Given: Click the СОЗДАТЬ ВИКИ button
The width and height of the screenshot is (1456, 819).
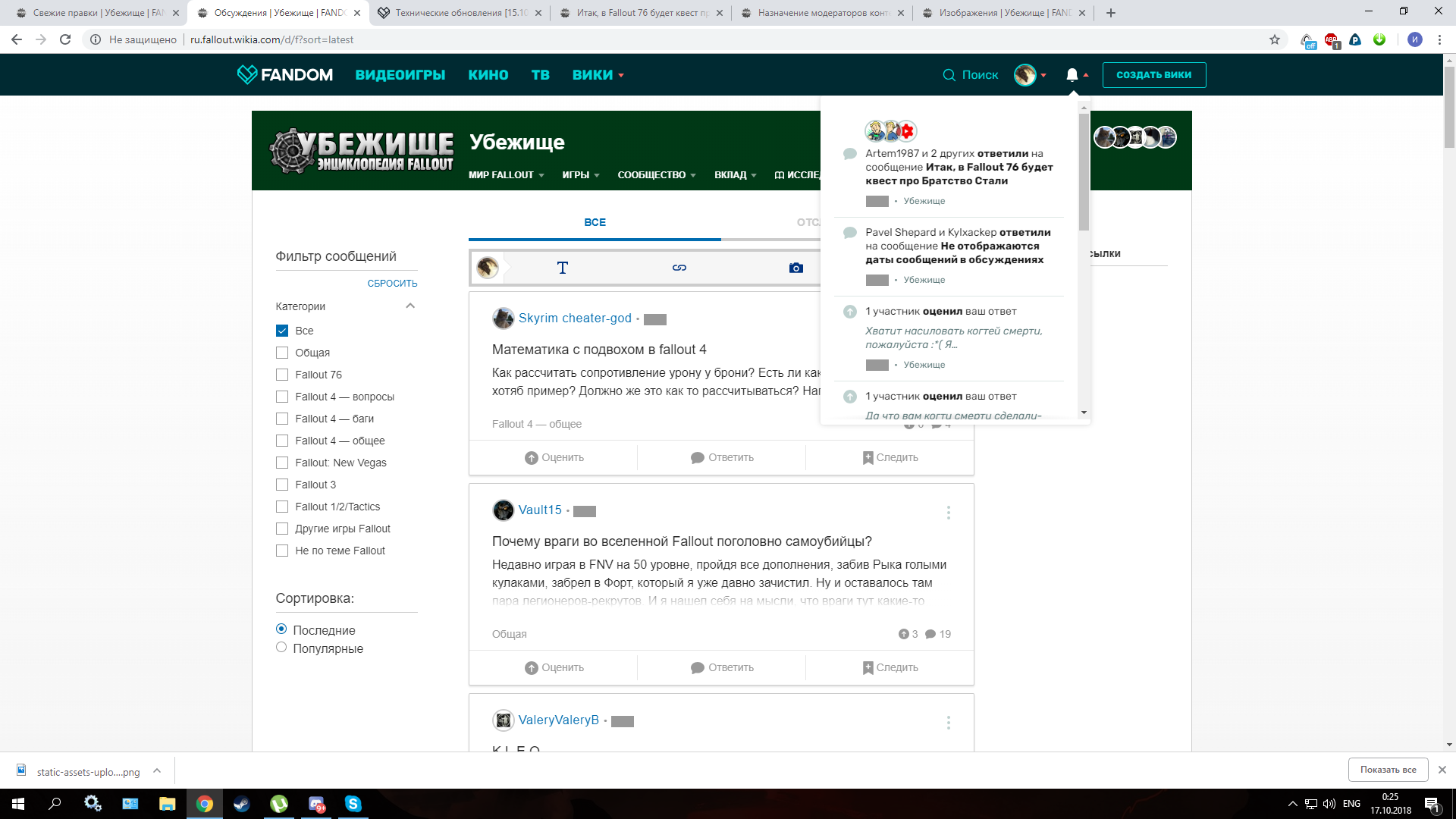Looking at the screenshot, I should coord(1153,75).
